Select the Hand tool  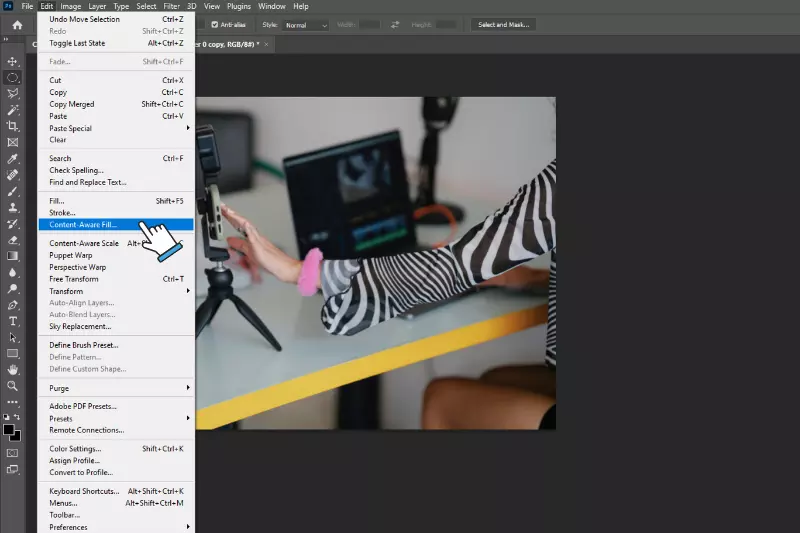click(x=12, y=370)
